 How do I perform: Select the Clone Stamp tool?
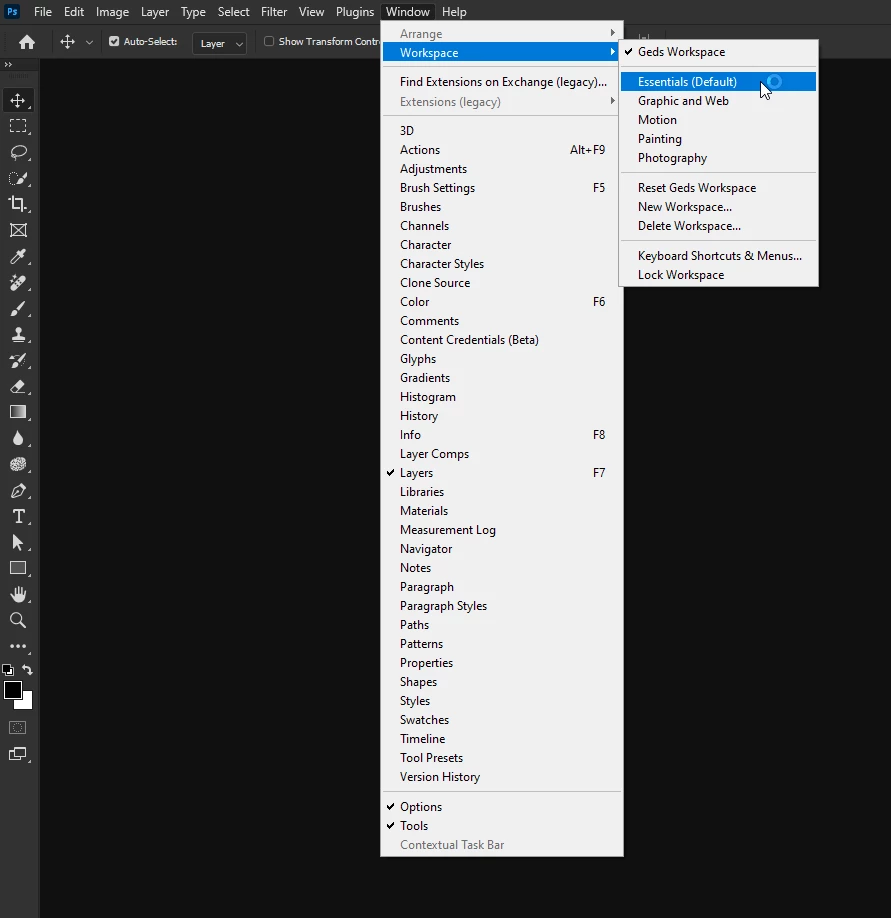18,335
